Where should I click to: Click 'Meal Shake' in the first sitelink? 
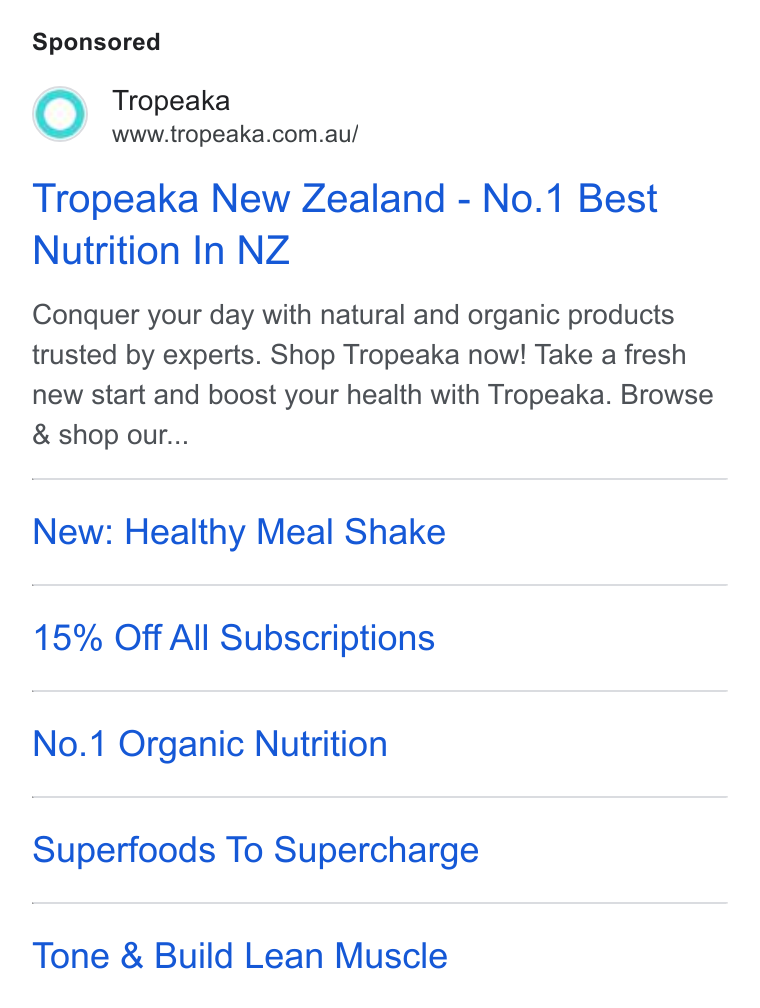351,532
